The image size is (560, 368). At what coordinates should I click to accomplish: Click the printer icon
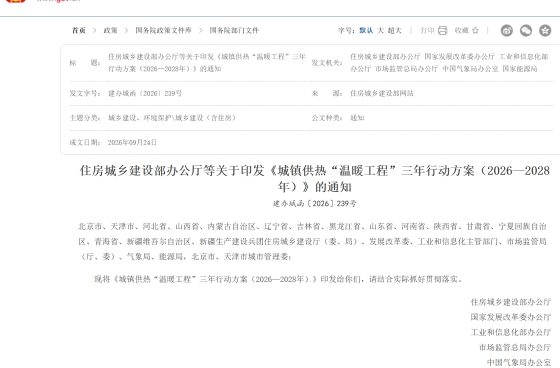(442, 30)
